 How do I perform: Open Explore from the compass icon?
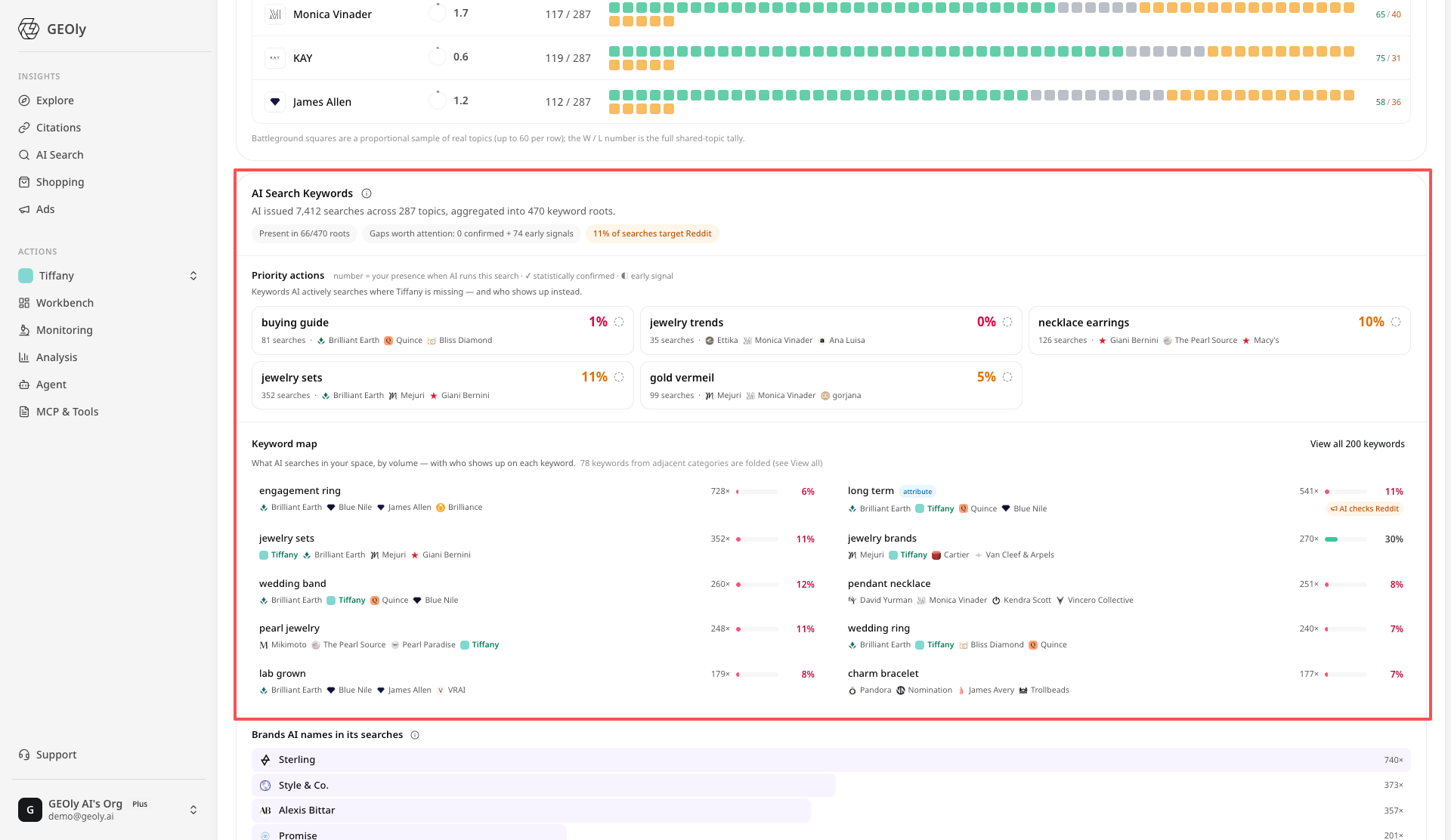pyautogui.click(x=24, y=100)
